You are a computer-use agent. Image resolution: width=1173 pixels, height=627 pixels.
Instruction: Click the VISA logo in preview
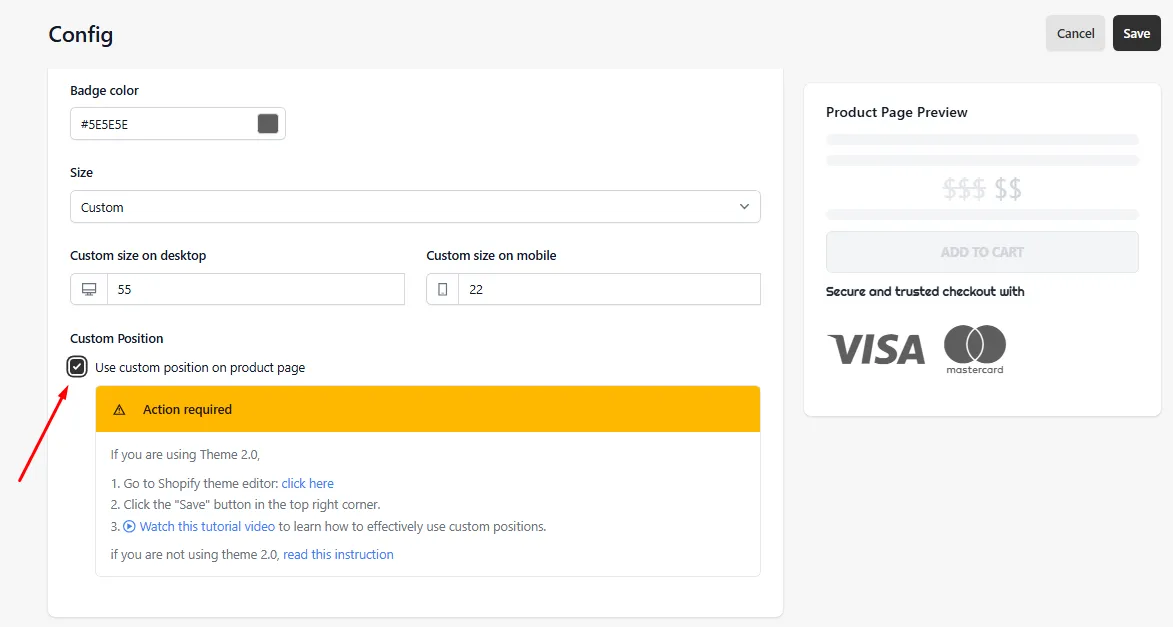(876, 349)
